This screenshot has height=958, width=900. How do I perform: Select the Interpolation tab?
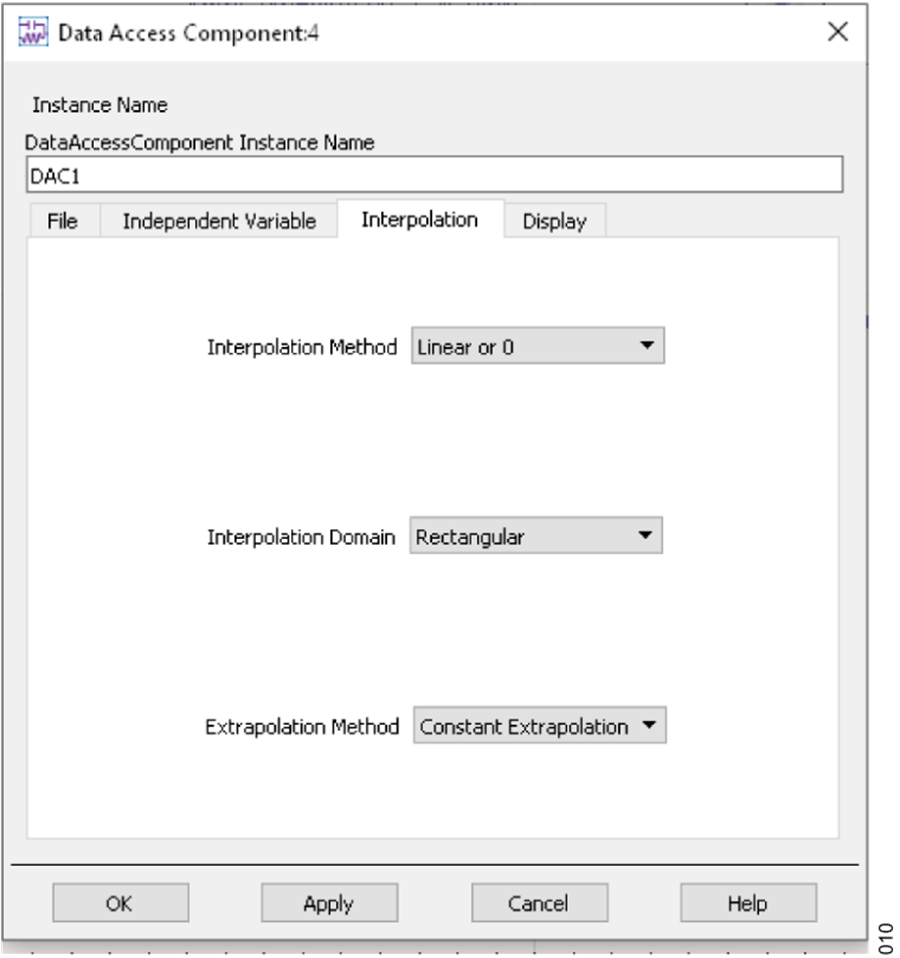click(421, 220)
